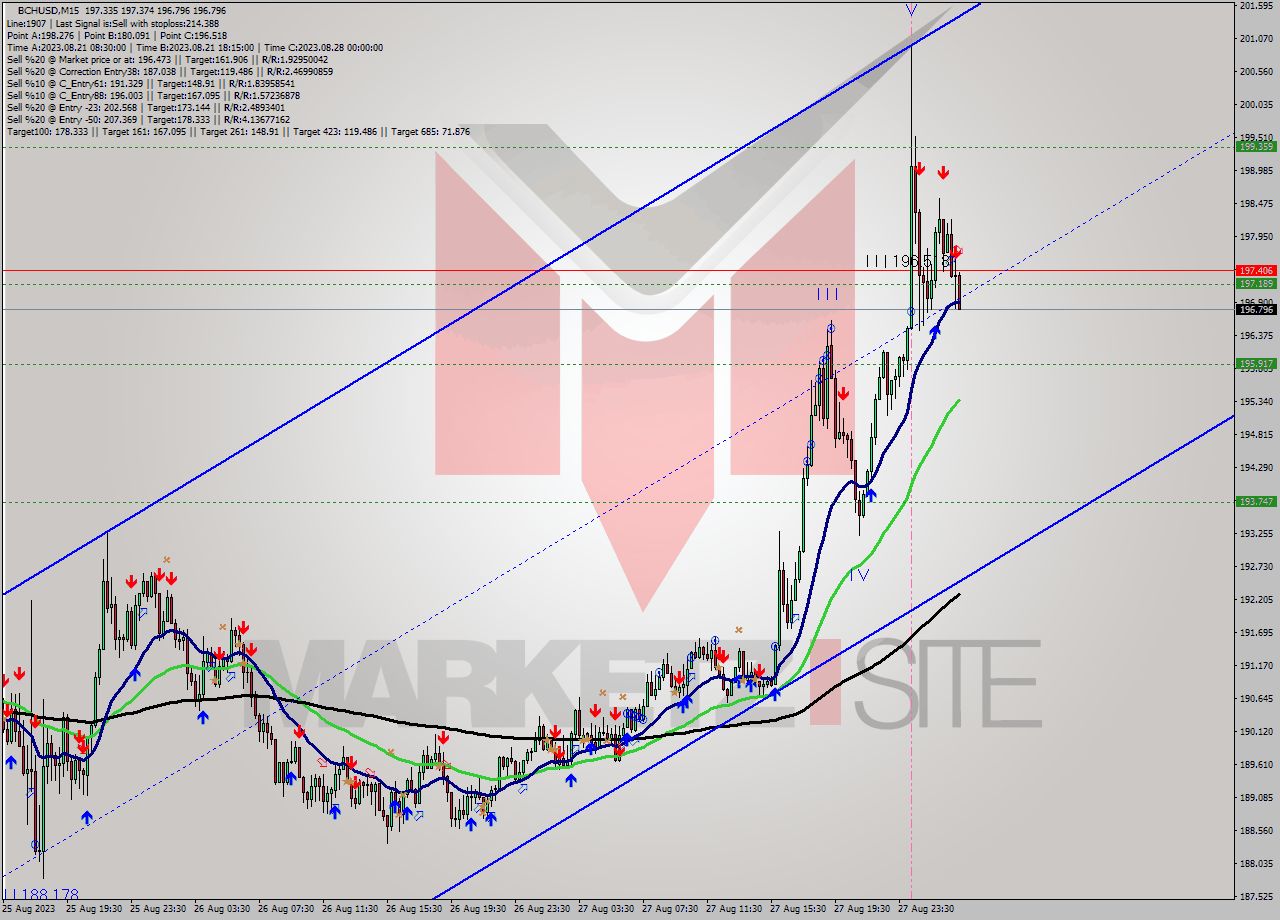The width and height of the screenshot is (1280, 920).
Task: Click the 189.085 price axis label
Action: pyautogui.click(x=1255, y=798)
